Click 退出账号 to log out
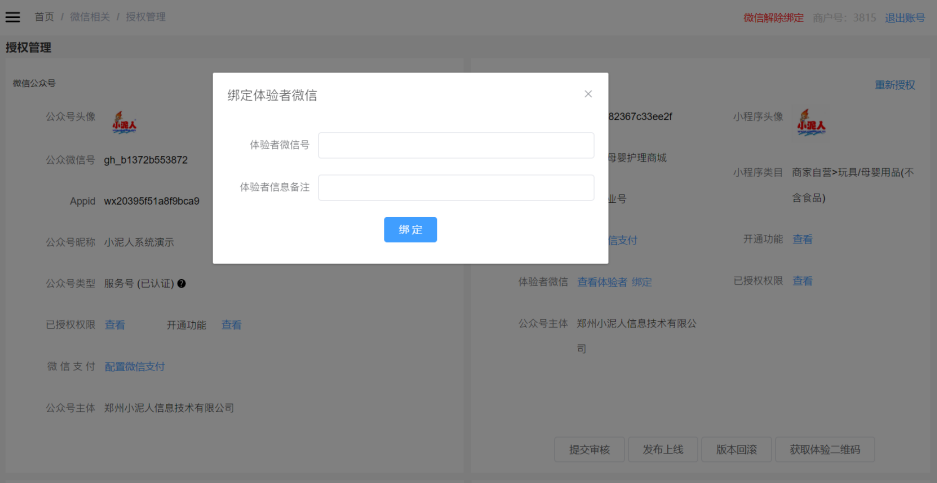 pos(904,18)
